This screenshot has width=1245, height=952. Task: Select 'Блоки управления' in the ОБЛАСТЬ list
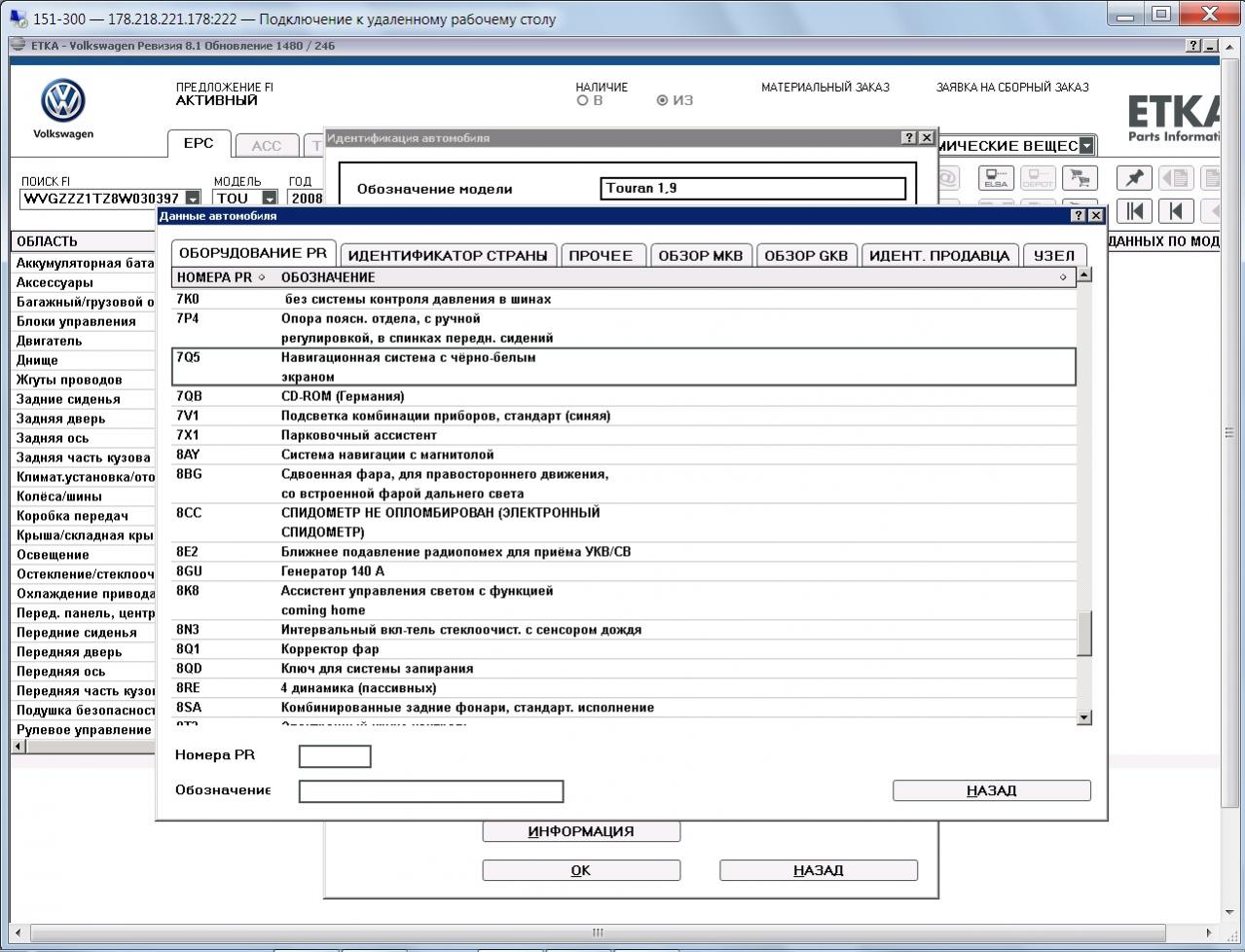84,321
